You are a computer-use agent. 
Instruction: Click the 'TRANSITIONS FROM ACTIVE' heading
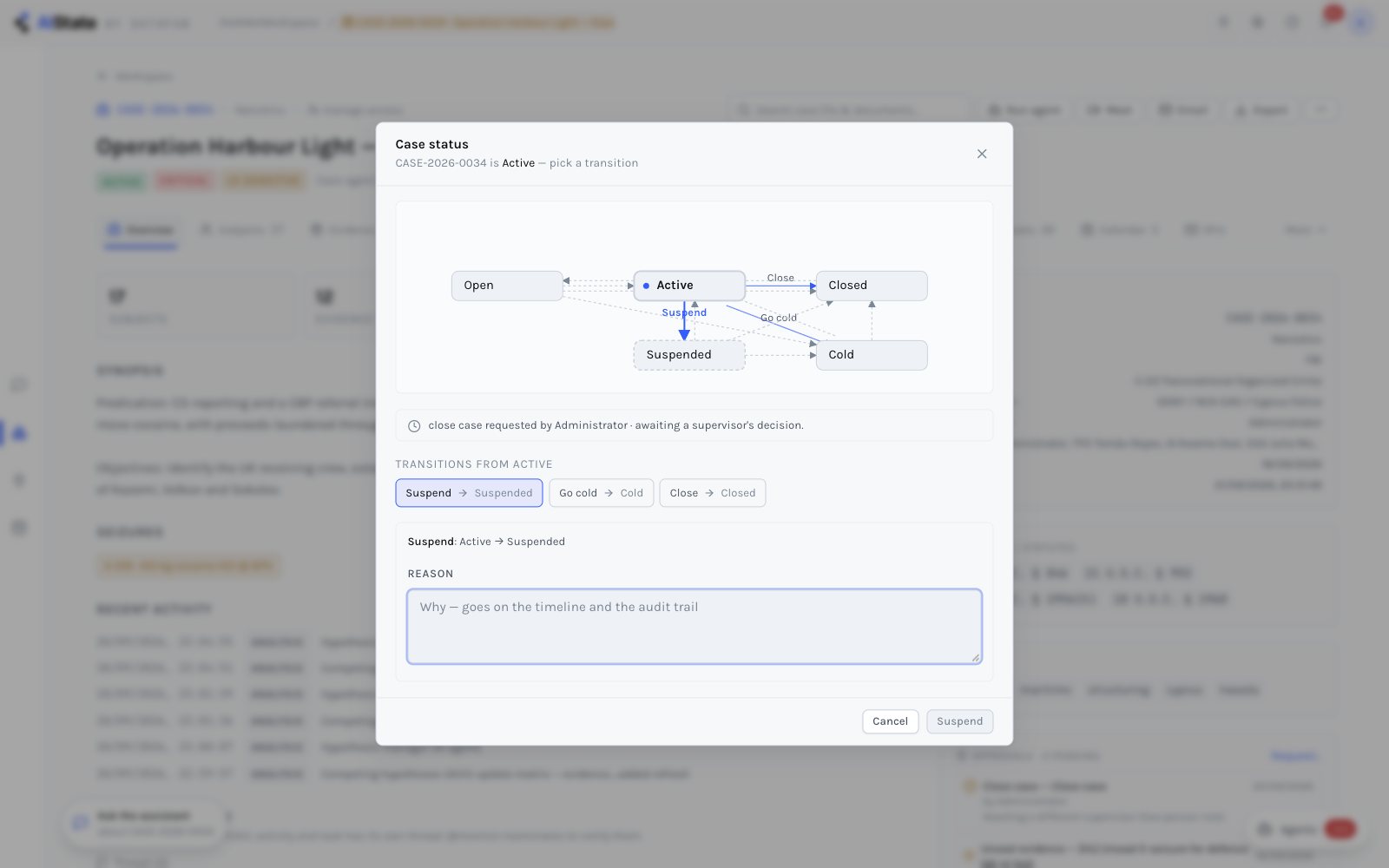(x=474, y=464)
